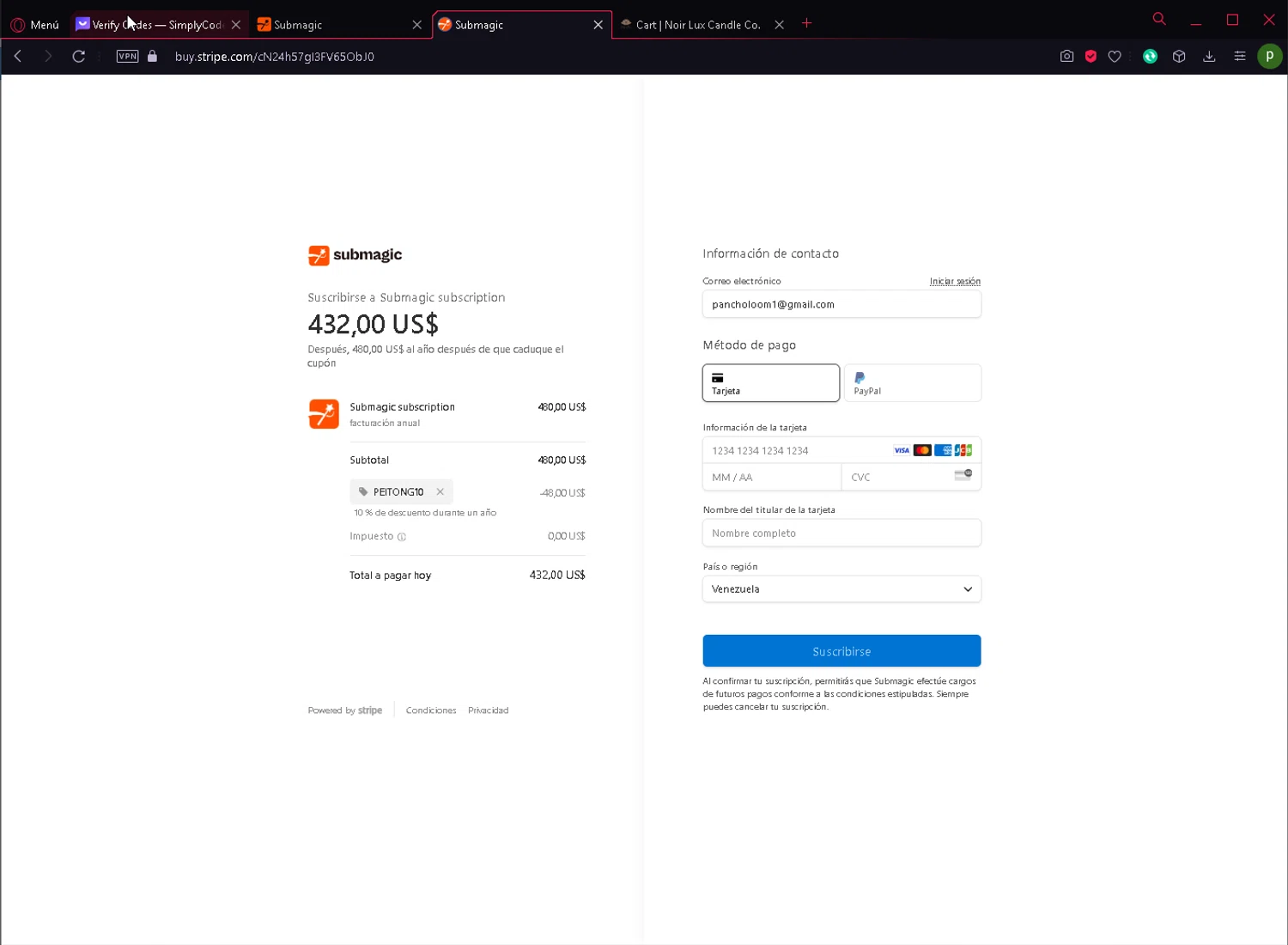Viewport: 1288px width, 945px height.
Task: Select the Tarjeta payment method
Action: [771, 383]
